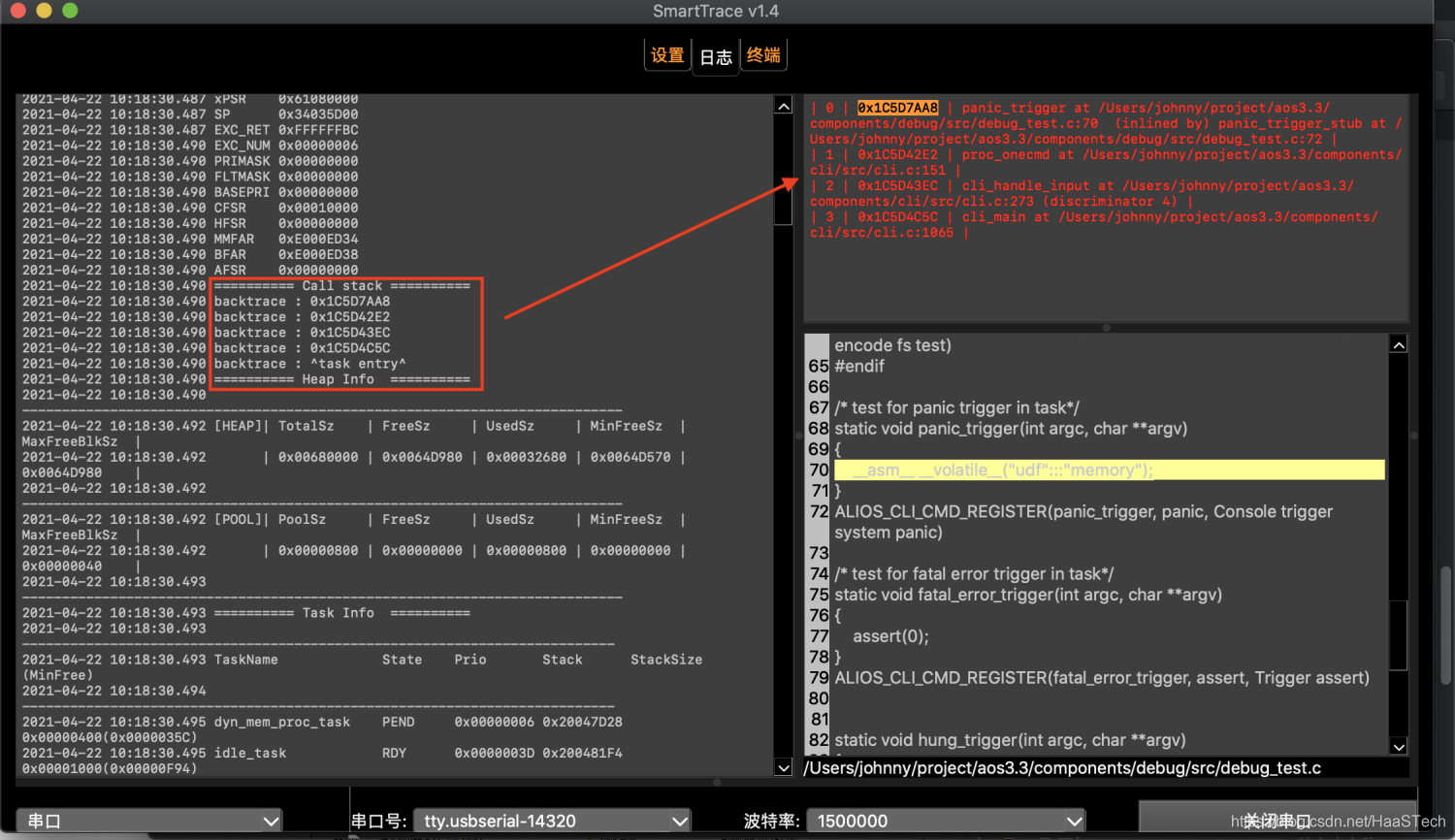Click the source pane vertical scrollbar thumb
Image resolution: width=1455 pixels, height=840 pixels.
(1399, 635)
